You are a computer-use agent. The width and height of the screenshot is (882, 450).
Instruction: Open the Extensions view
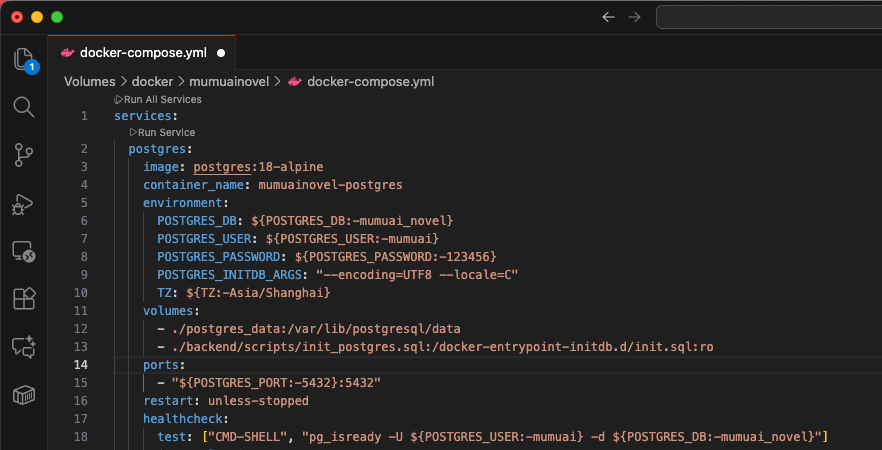(x=24, y=299)
